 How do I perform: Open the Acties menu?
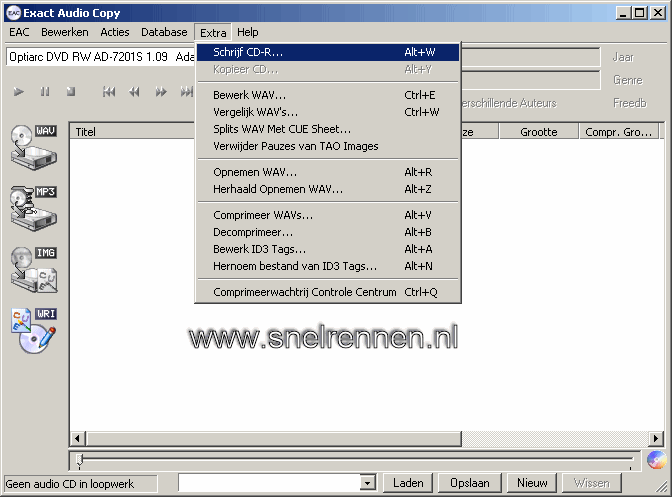pyautogui.click(x=115, y=32)
